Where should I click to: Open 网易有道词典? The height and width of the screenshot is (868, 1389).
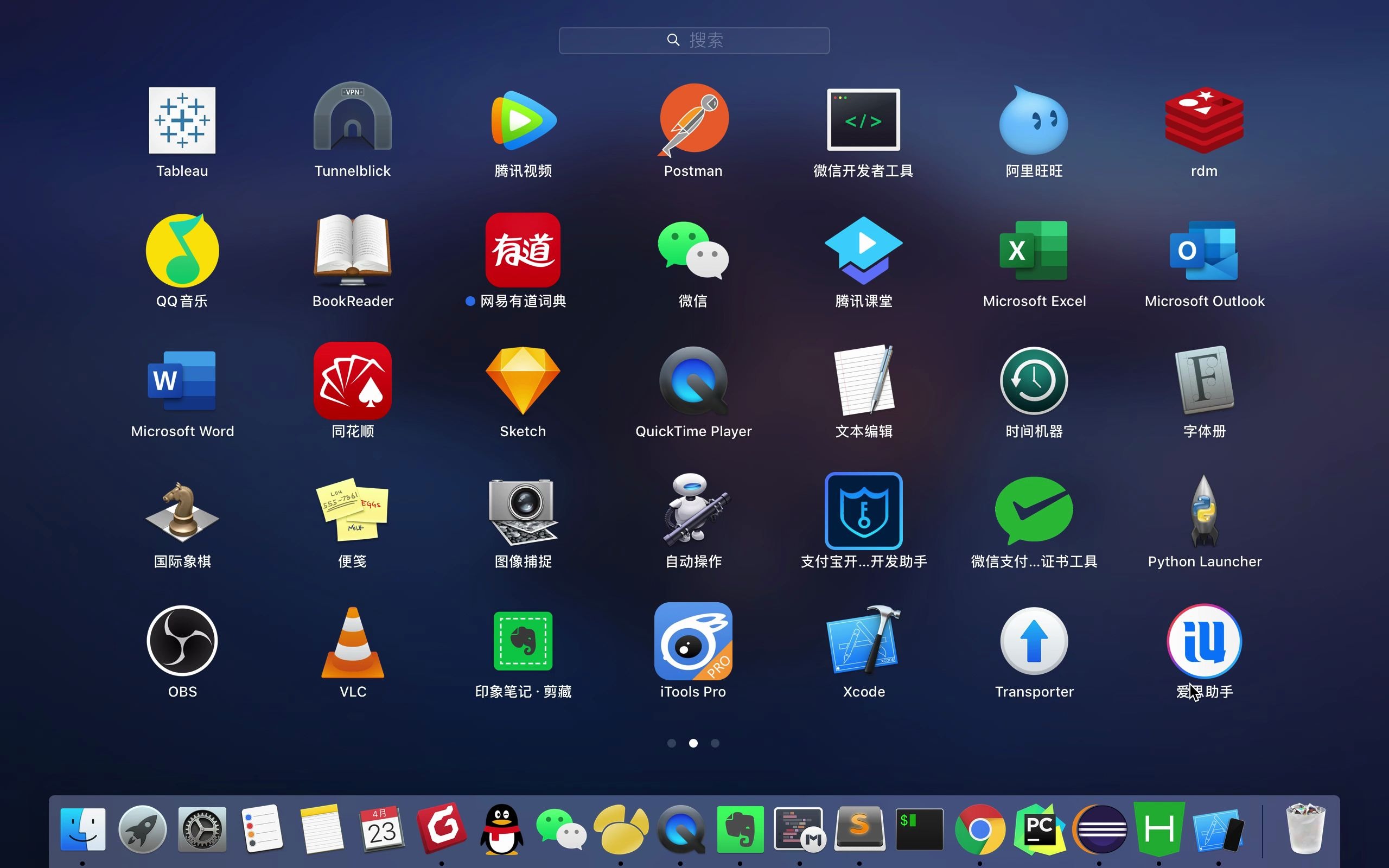523,250
